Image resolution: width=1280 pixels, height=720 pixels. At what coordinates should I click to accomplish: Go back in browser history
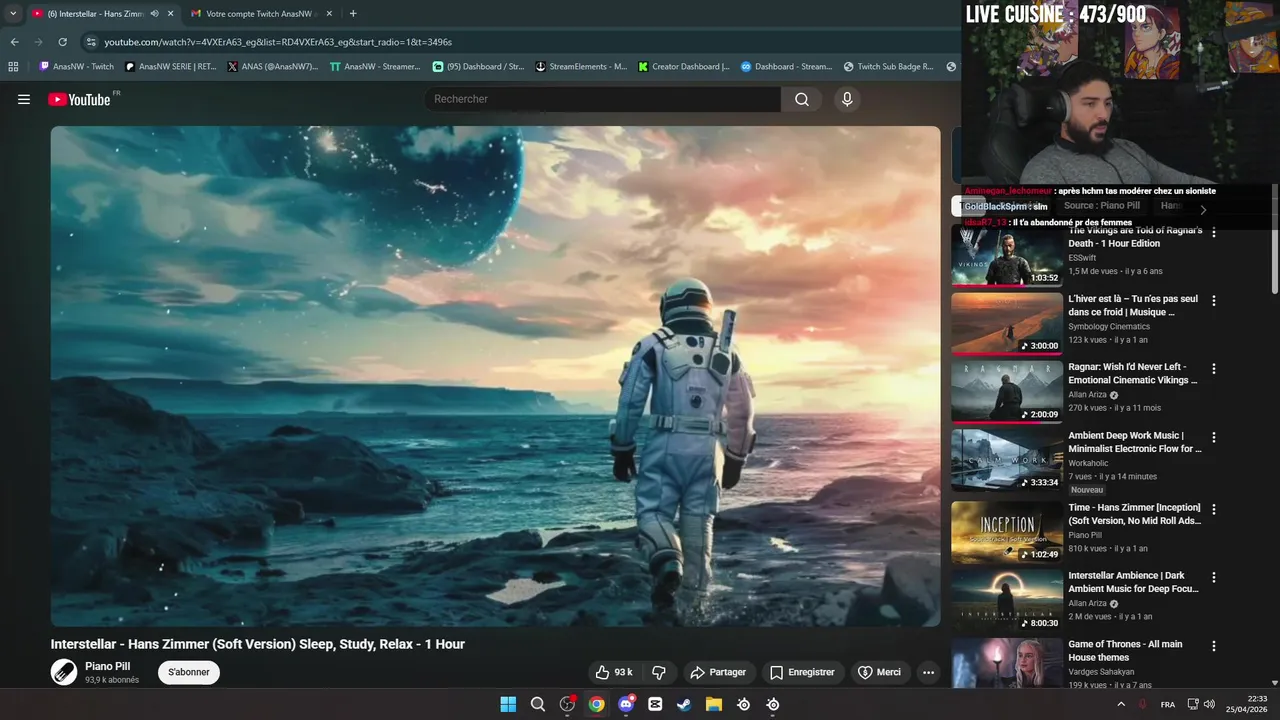tap(14, 42)
